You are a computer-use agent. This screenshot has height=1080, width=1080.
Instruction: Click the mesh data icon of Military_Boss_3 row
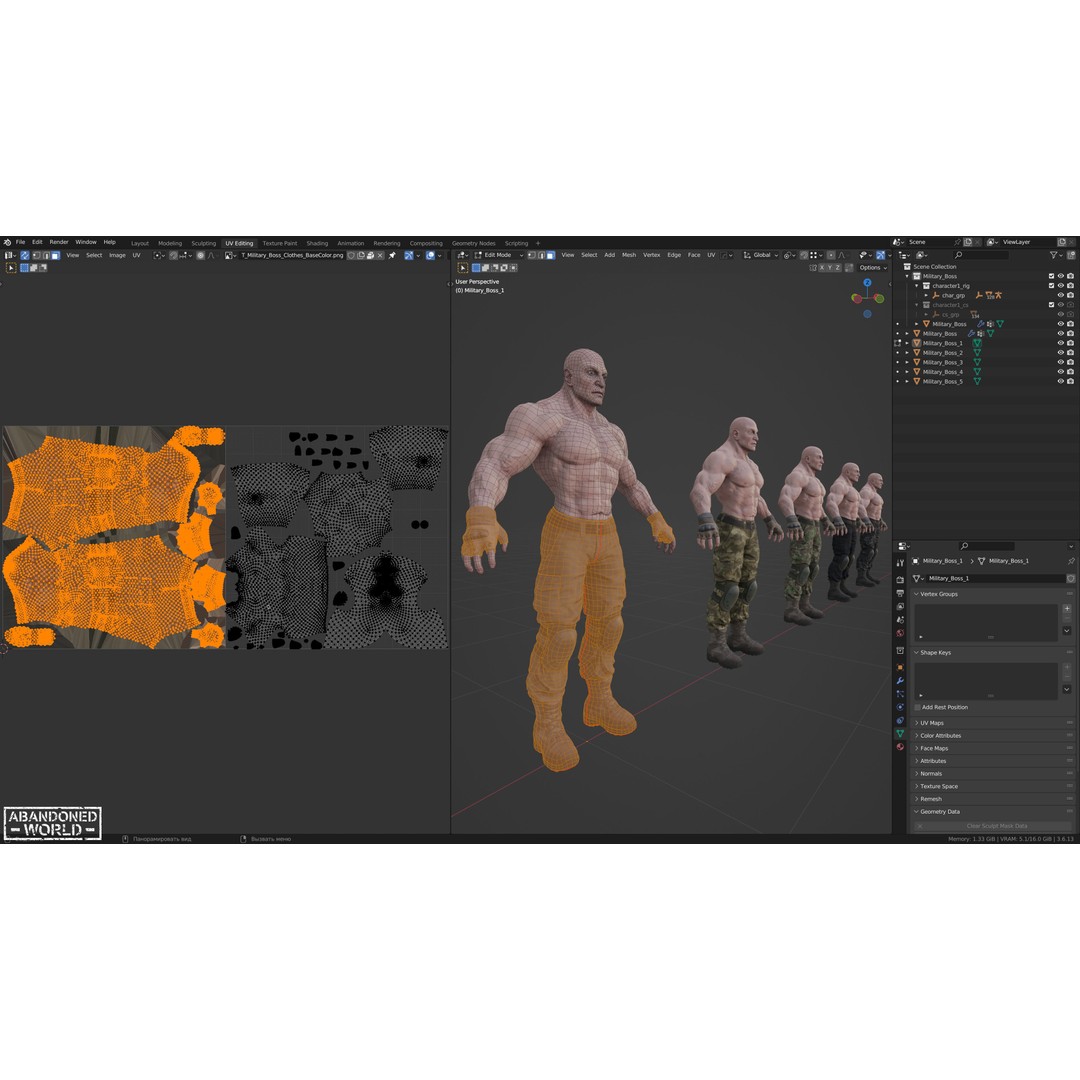pyautogui.click(x=977, y=362)
